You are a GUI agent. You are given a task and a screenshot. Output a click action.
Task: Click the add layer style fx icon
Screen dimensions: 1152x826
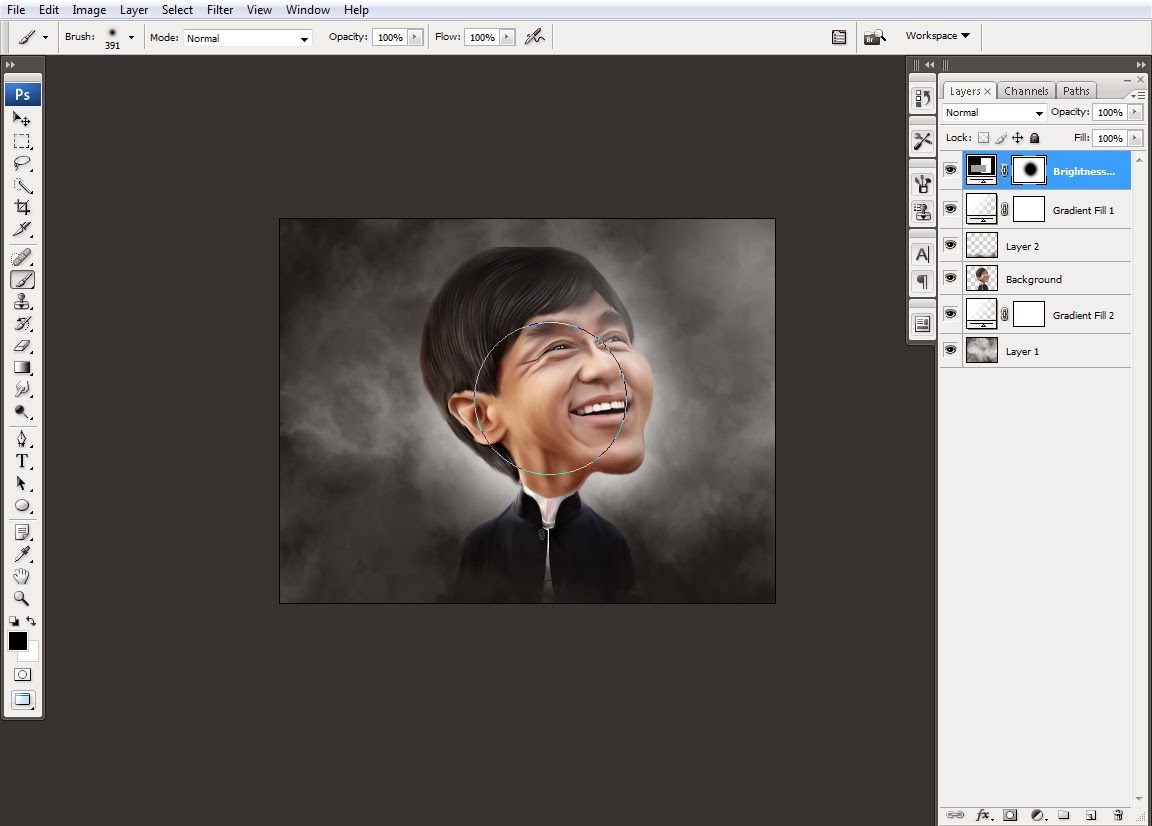(x=983, y=815)
